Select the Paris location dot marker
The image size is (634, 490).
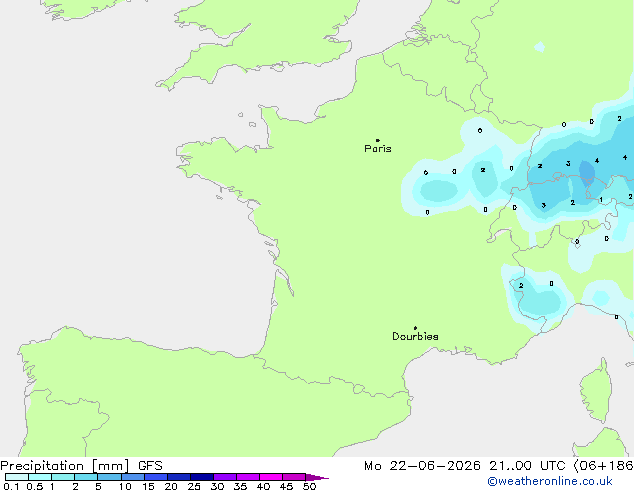(378, 140)
